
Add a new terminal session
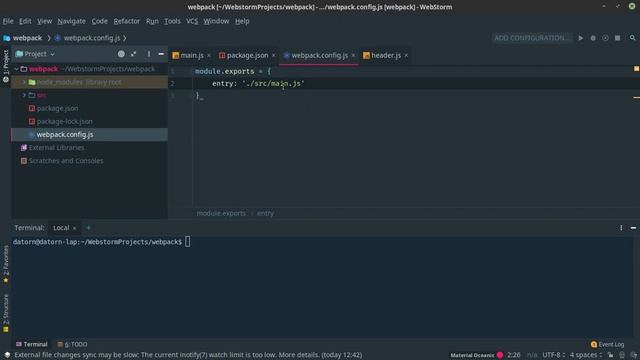88,228
